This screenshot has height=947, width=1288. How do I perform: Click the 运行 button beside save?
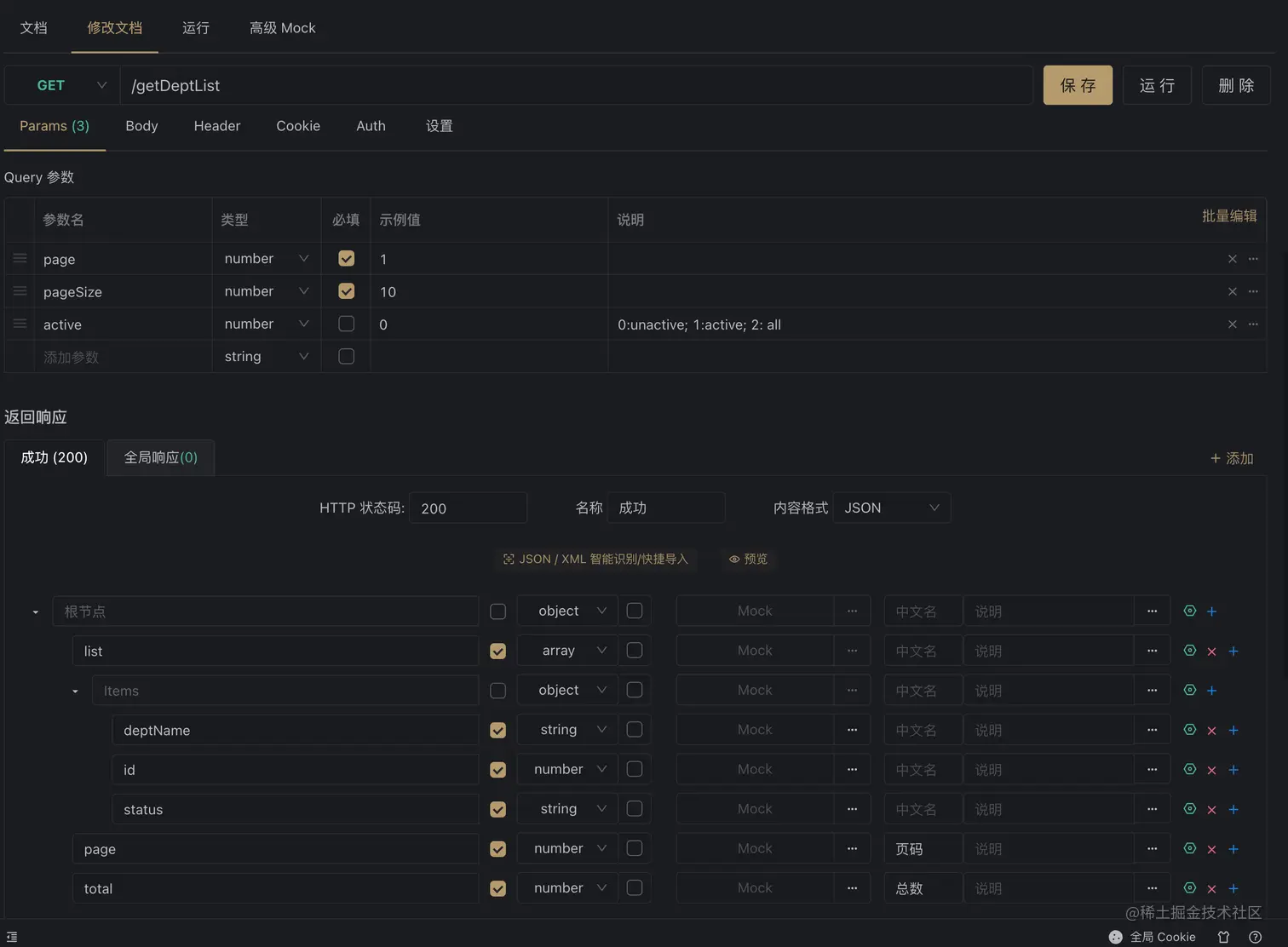click(1157, 85)
